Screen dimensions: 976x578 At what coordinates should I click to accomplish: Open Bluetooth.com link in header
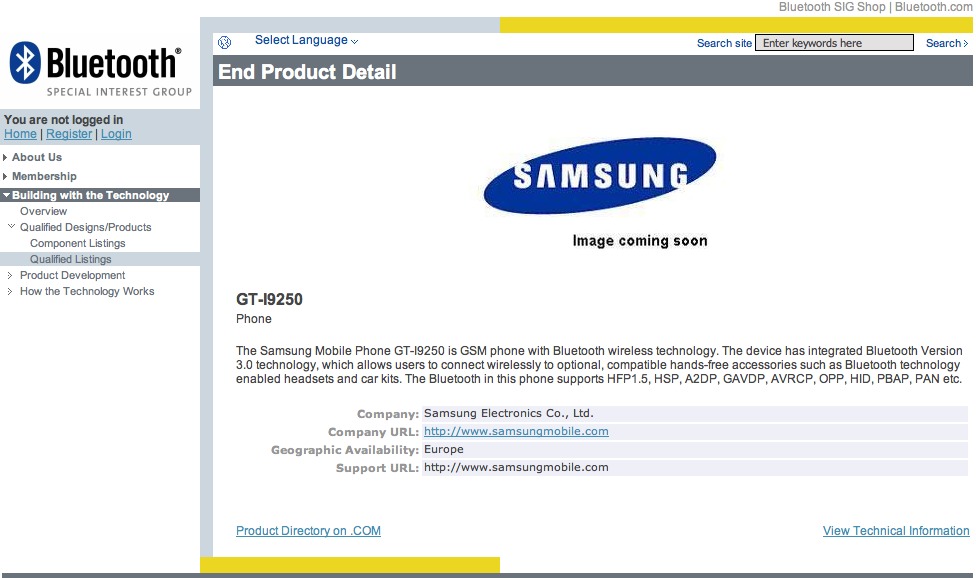click(x=933, y=7)
